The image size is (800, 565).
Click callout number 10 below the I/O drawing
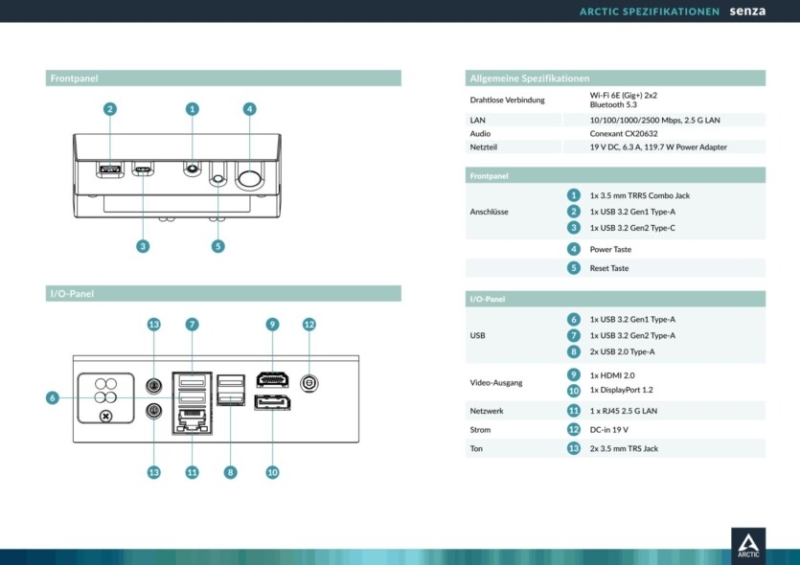(272, 472)
